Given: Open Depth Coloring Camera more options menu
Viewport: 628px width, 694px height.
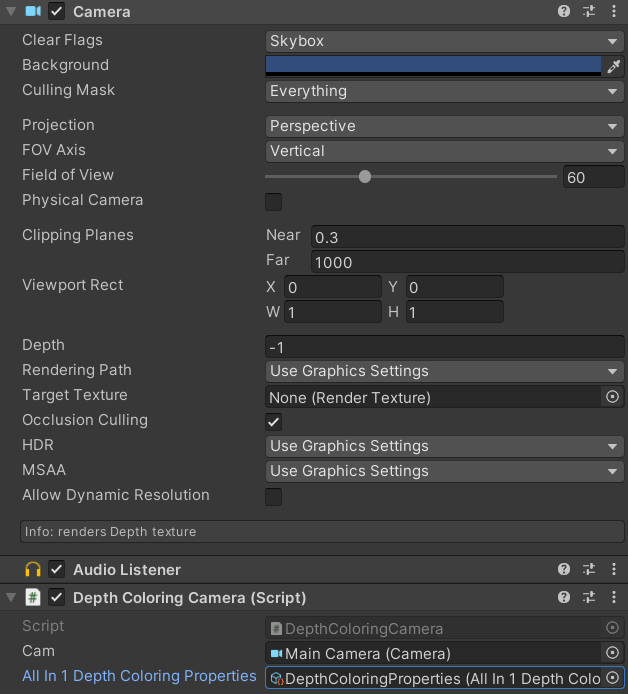Looking at the screenshot, I should coord(613,597).
